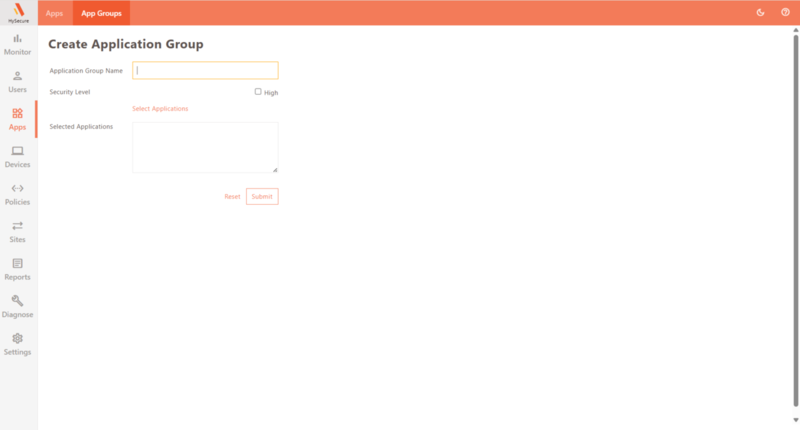800x430 pixels.
Task: Click inside the Selected Applications box
Action: tap(205, 147)
